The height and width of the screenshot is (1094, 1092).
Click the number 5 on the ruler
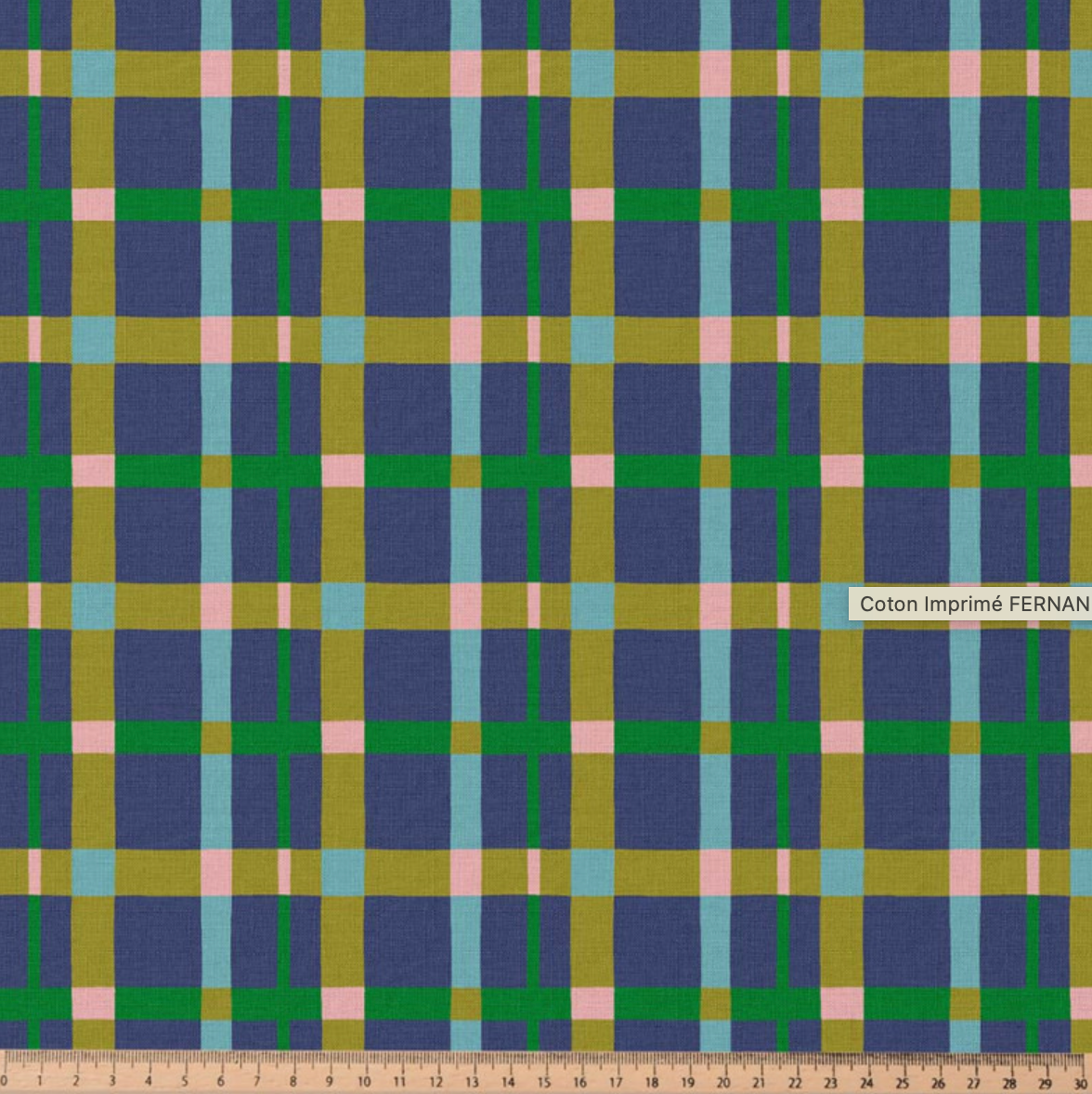click(184, 1082)
